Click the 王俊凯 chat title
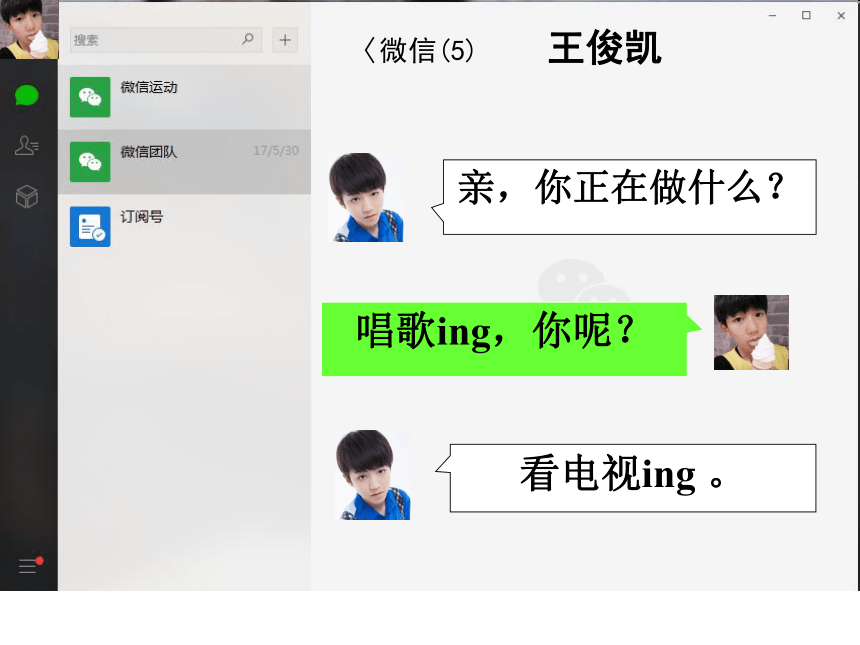The image size is (860, 645). pyautogui.click(x=605, y=48)
